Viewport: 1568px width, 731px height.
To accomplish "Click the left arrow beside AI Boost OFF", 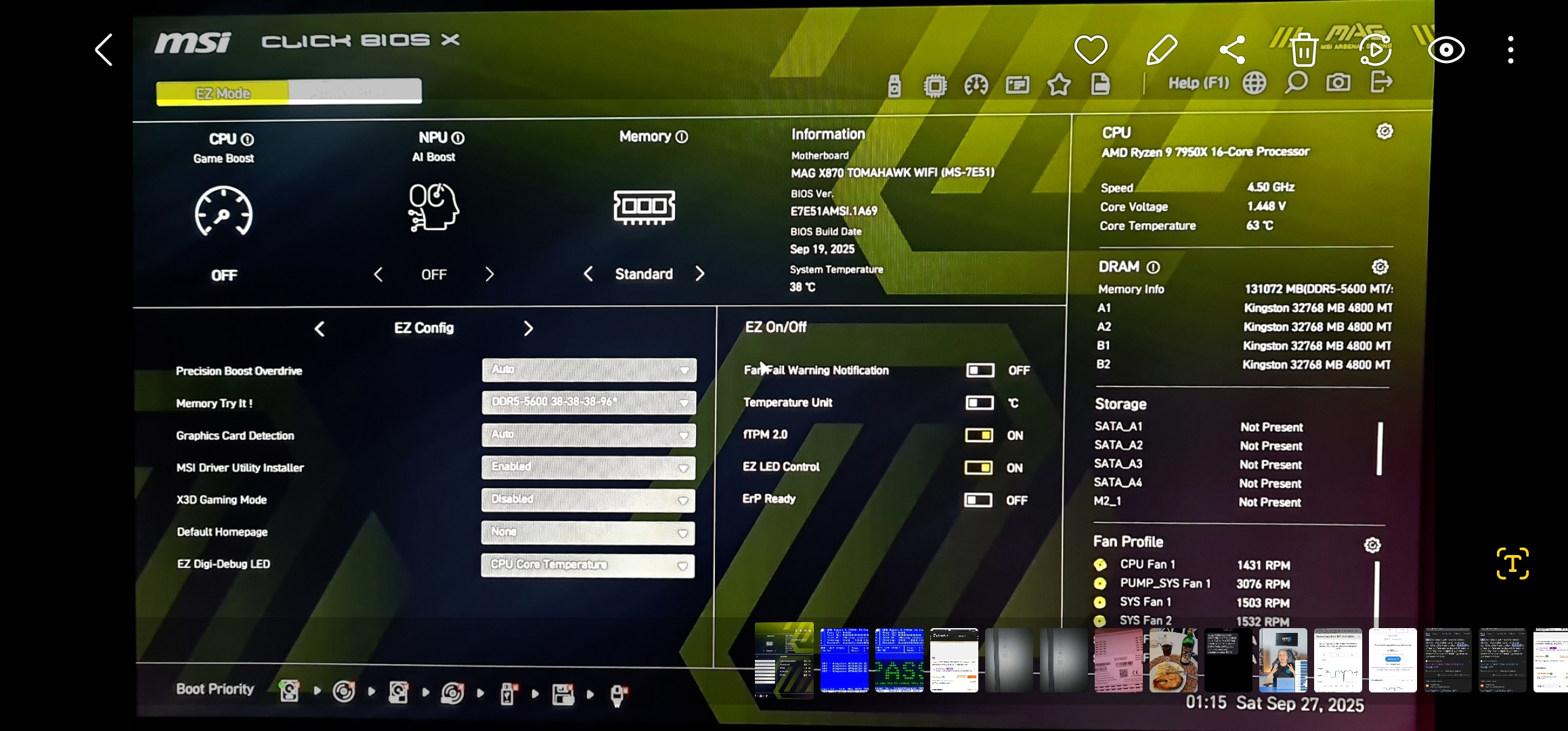I will click(x=378, y=275).
